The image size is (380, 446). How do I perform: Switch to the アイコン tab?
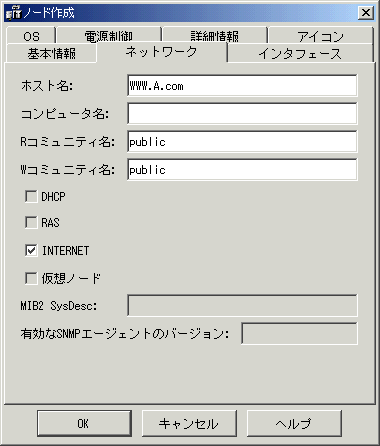[x=321, y=36]
